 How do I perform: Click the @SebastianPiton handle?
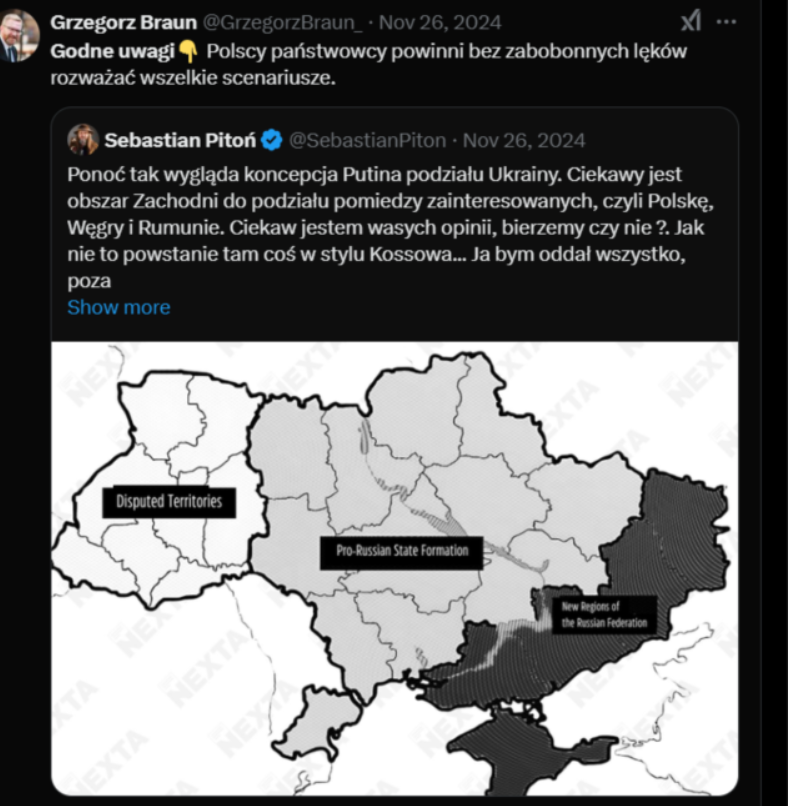point(366,140)
